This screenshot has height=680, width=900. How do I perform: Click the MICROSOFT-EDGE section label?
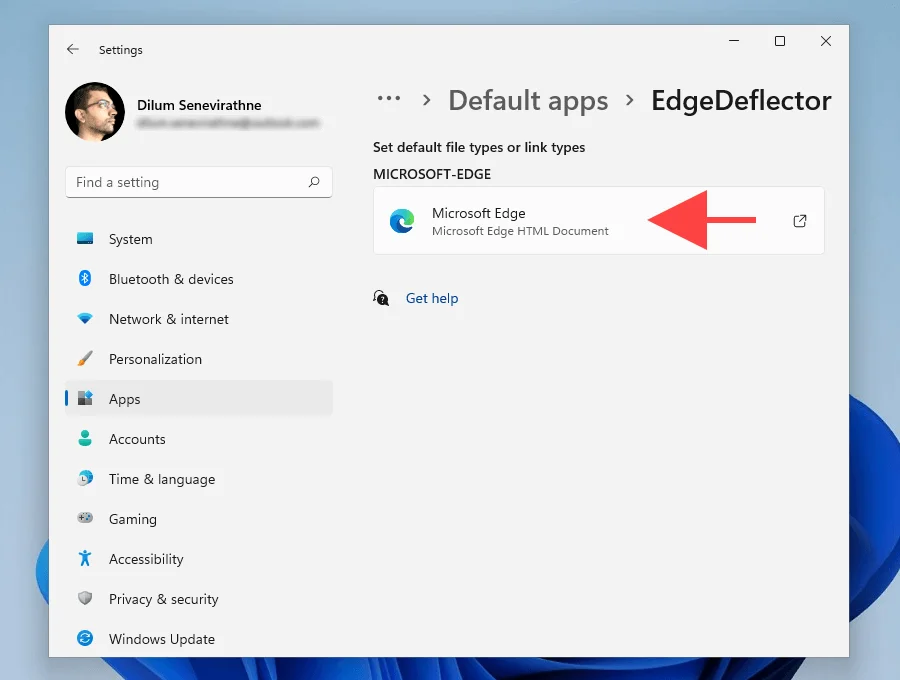(432, 174)
